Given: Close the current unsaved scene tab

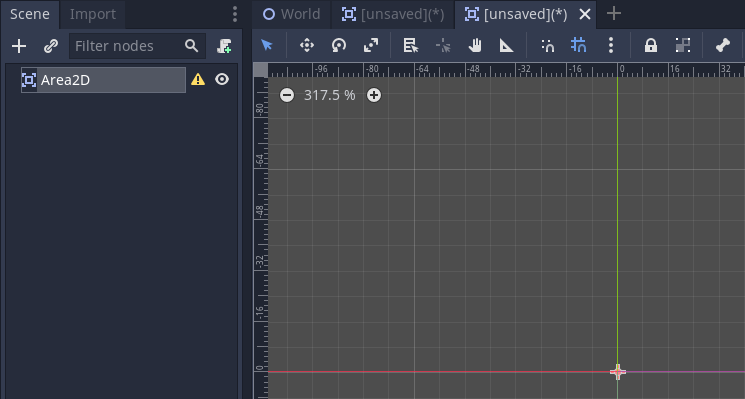Looking at the screenshot, I should [585, 14].
